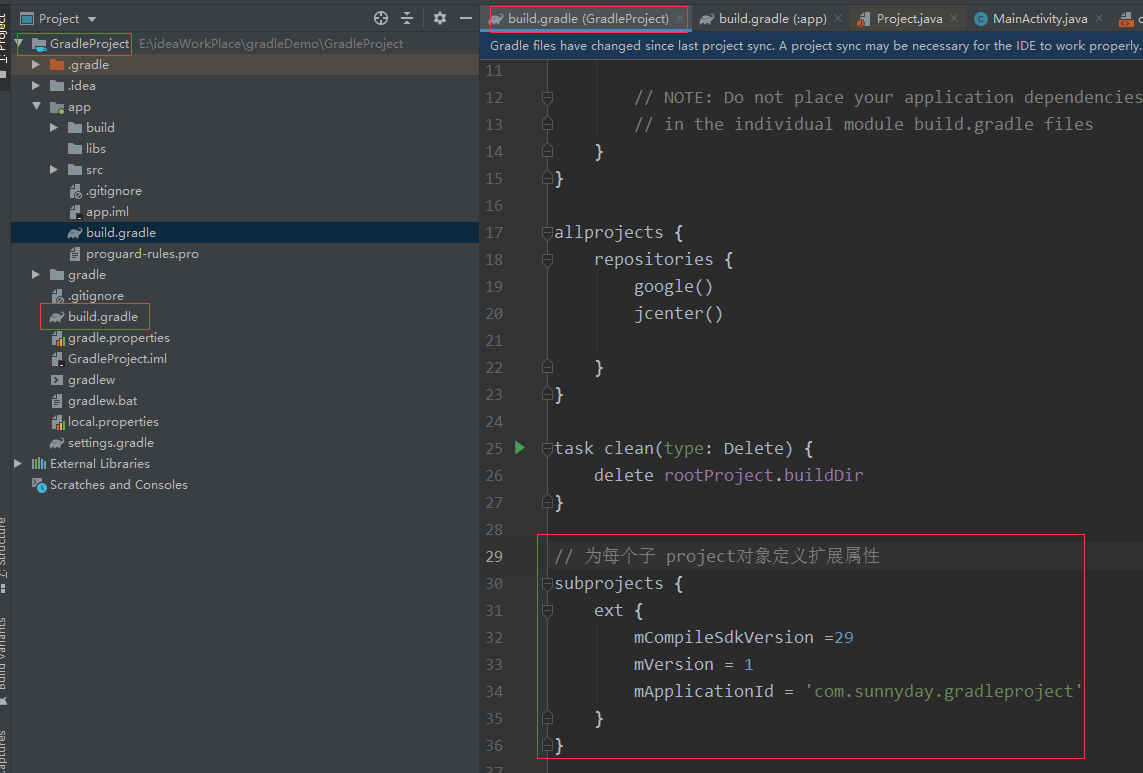This screenshot has width=1143, height=773.
Task: Collapse the GradleProject root node
Action: coord(20,44)
